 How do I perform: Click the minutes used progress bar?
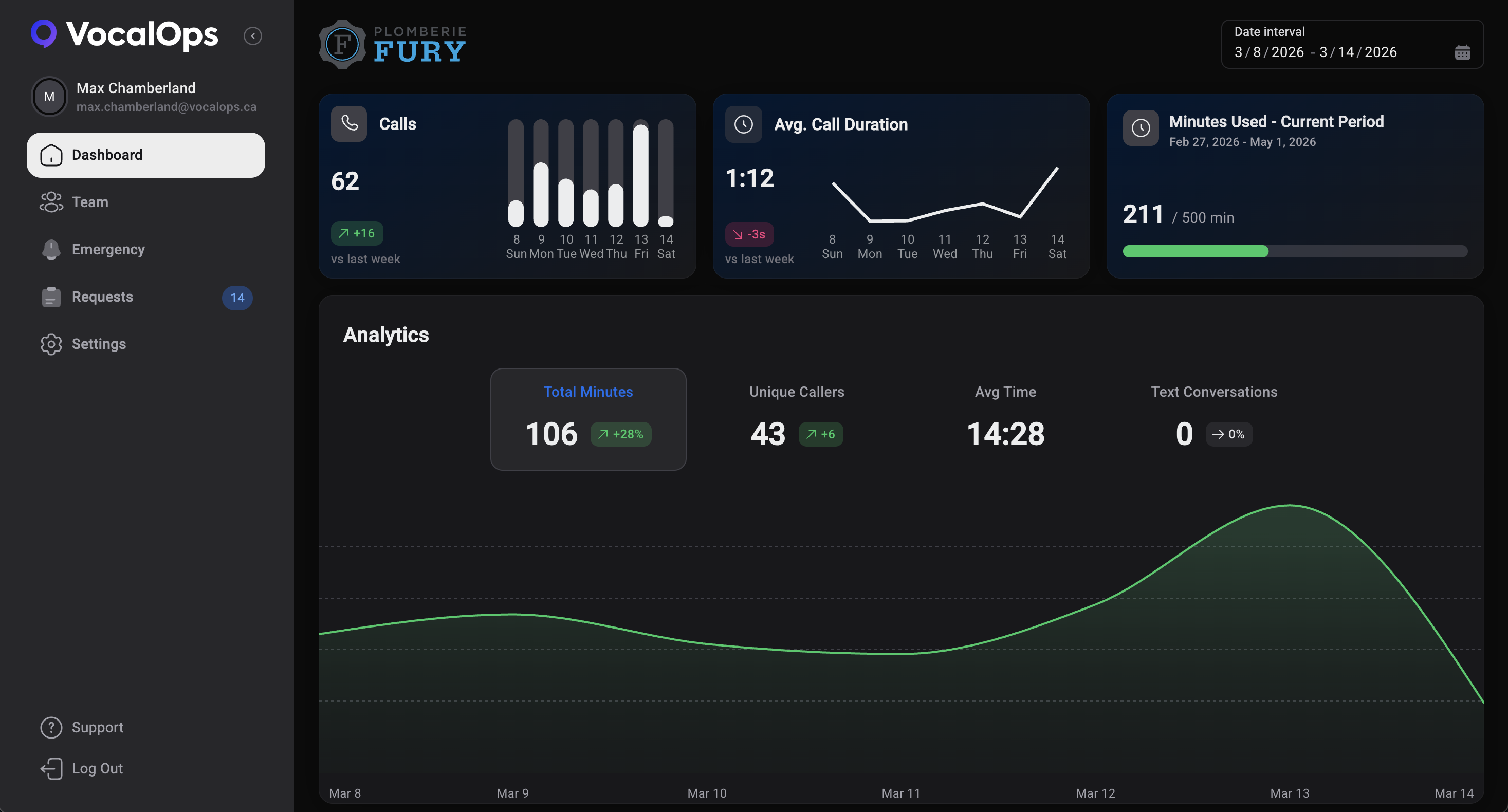[x=1294, y=251]
